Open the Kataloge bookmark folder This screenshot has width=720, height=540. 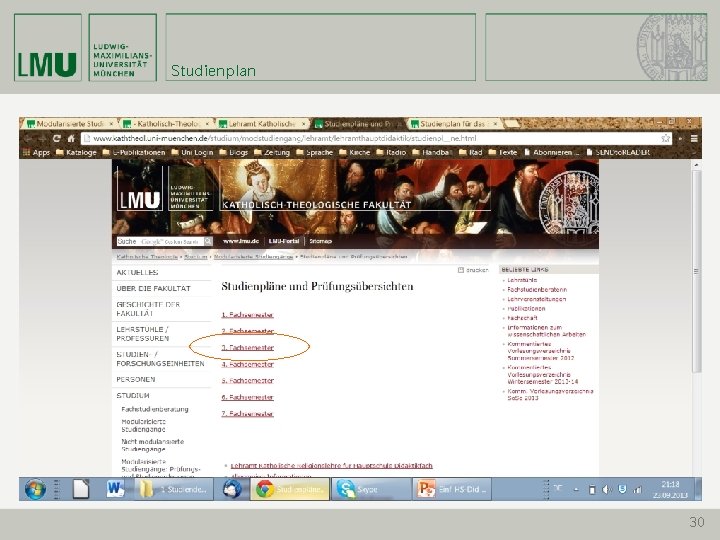point(76,152)
